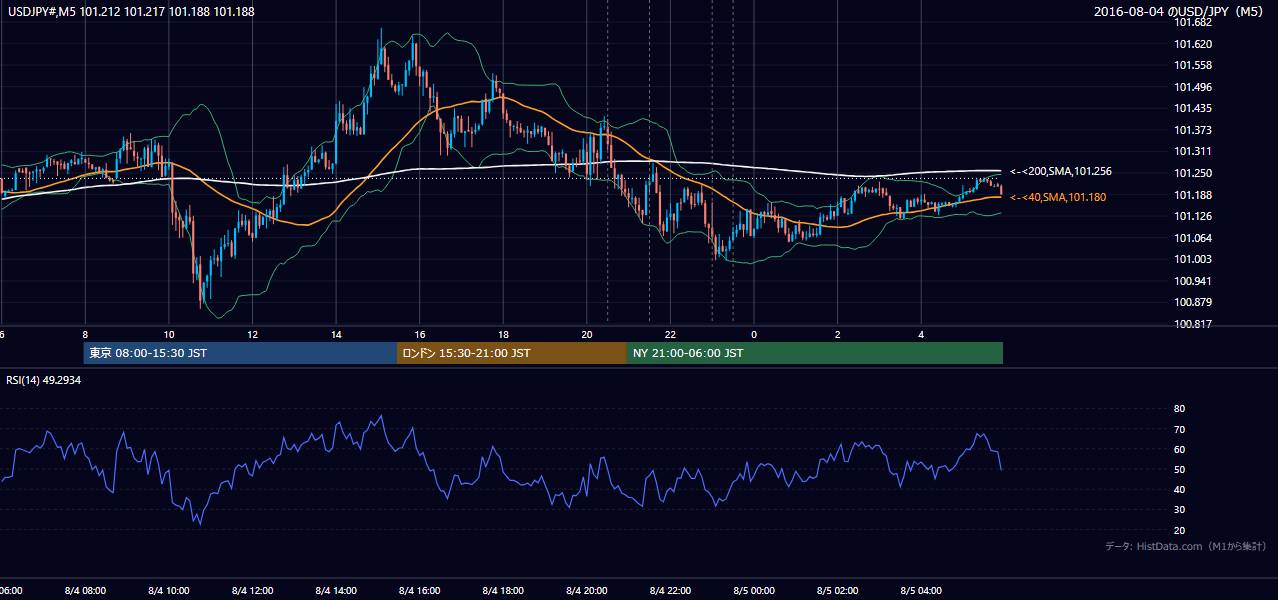Click the RSI 40 level label

click(x=1179, y=489)
